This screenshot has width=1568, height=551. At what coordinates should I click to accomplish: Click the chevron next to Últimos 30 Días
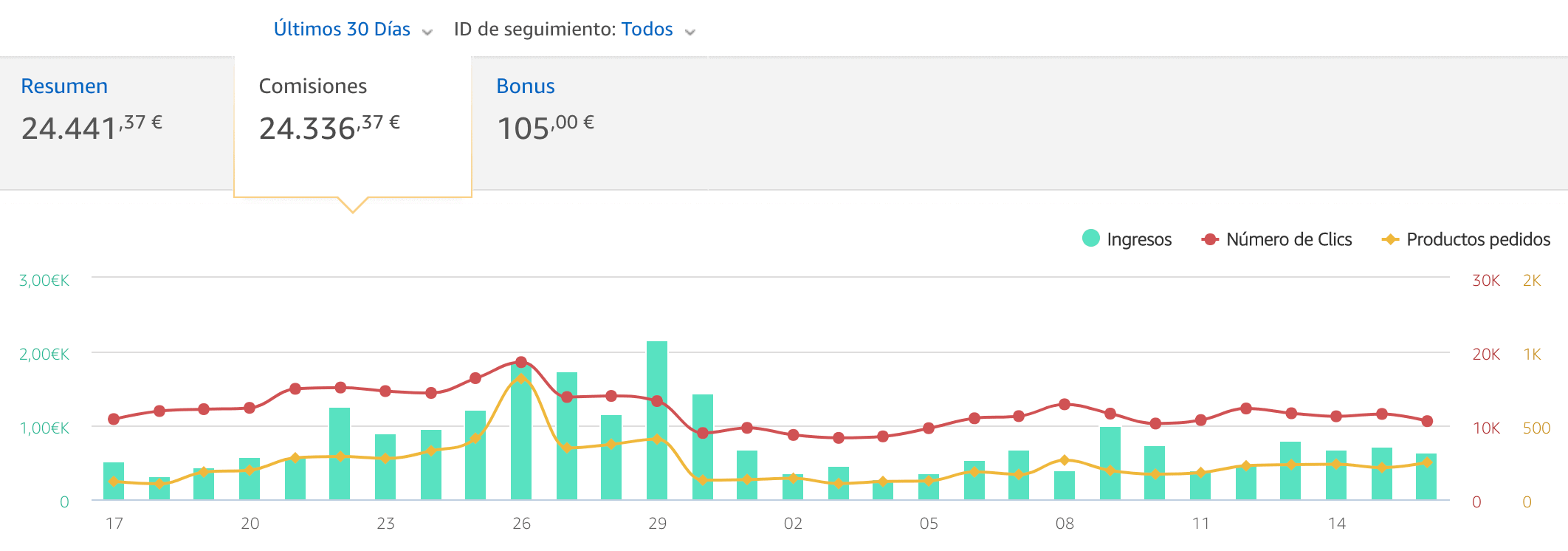[x=427, y=32]
